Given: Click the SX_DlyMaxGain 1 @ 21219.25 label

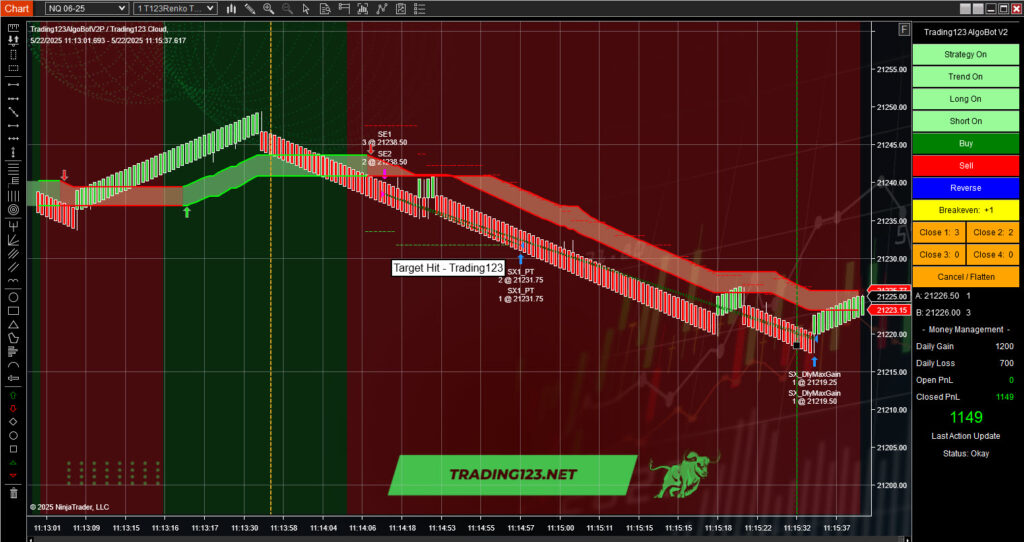Looking at the screenshot, I should (x=814, y=379).
